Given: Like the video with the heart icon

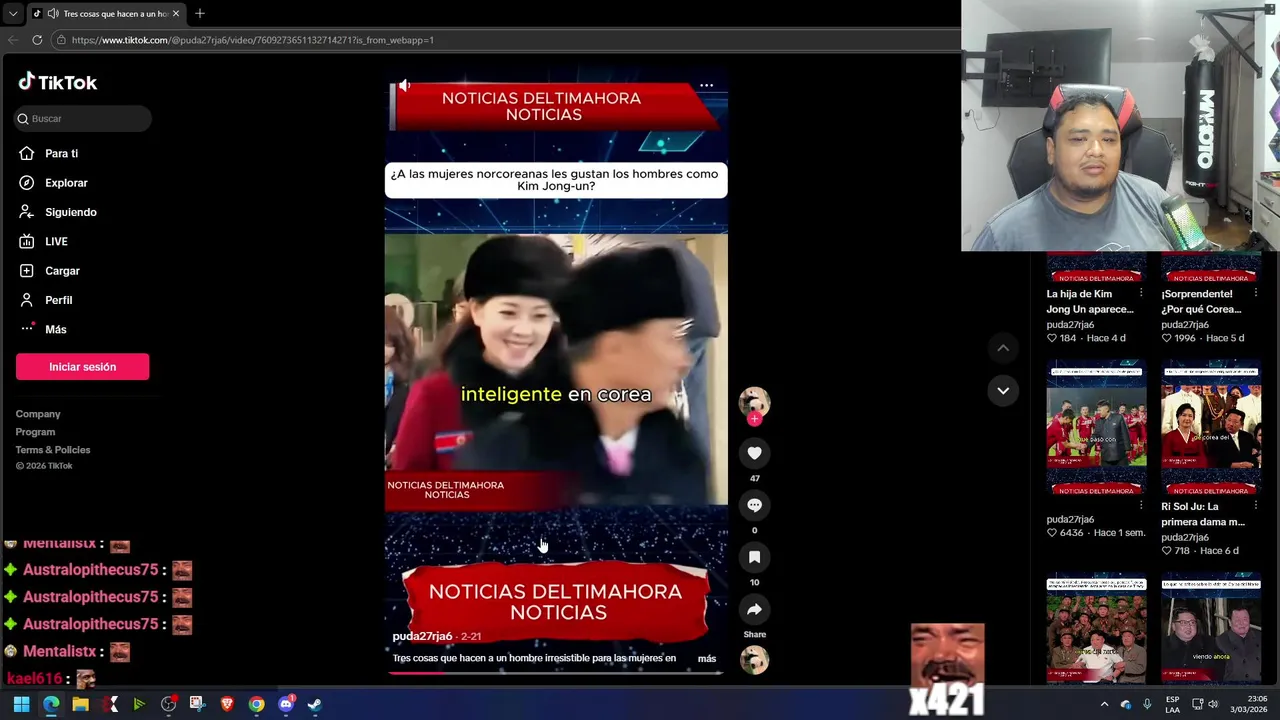Looking at the screenshot, I should point(754,453).
